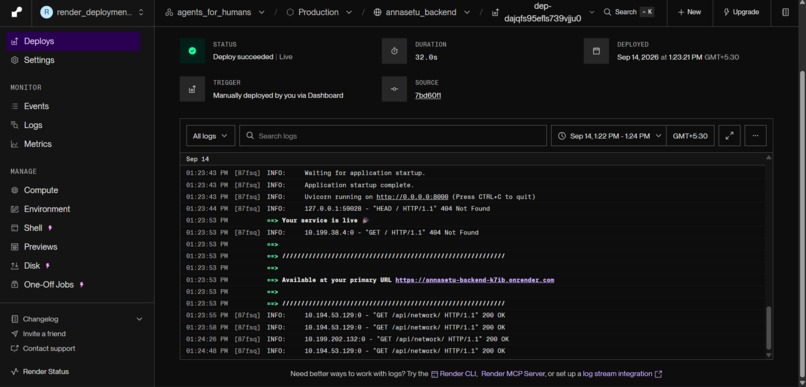The width and height of the screenshot is (806, 387).
Task: Click the Render MCP Server link
Action: click(513, 374)
